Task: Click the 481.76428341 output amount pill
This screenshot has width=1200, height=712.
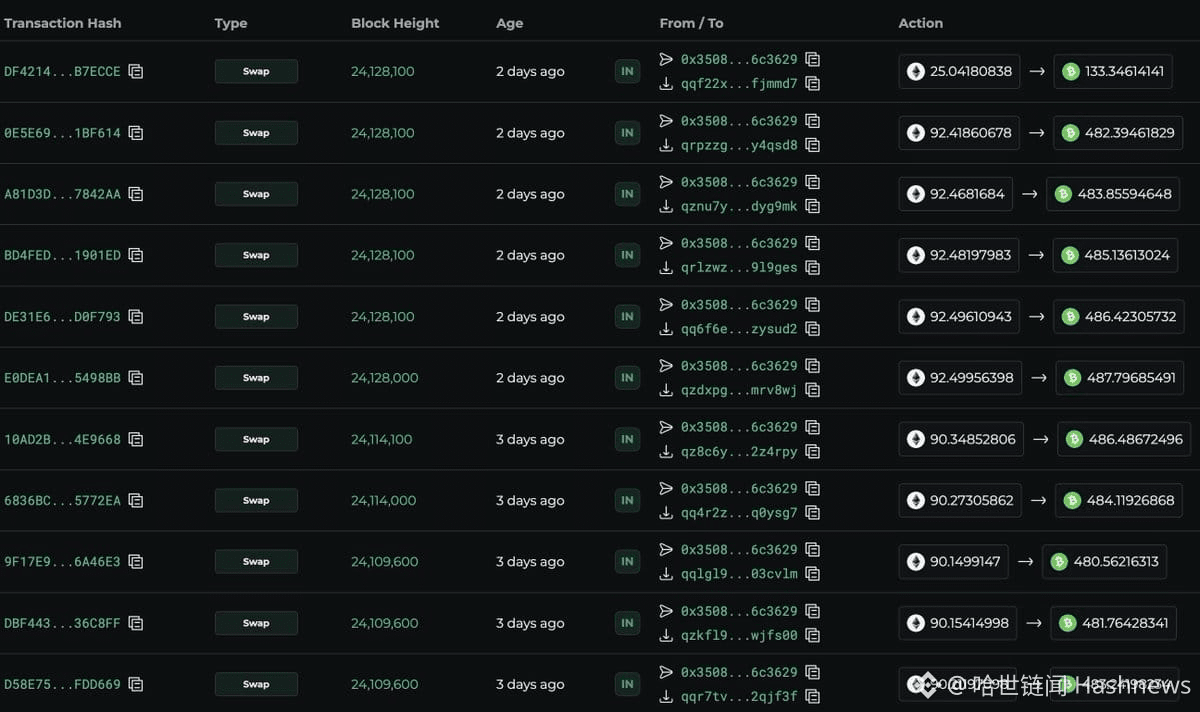Action: point(1112,623)
